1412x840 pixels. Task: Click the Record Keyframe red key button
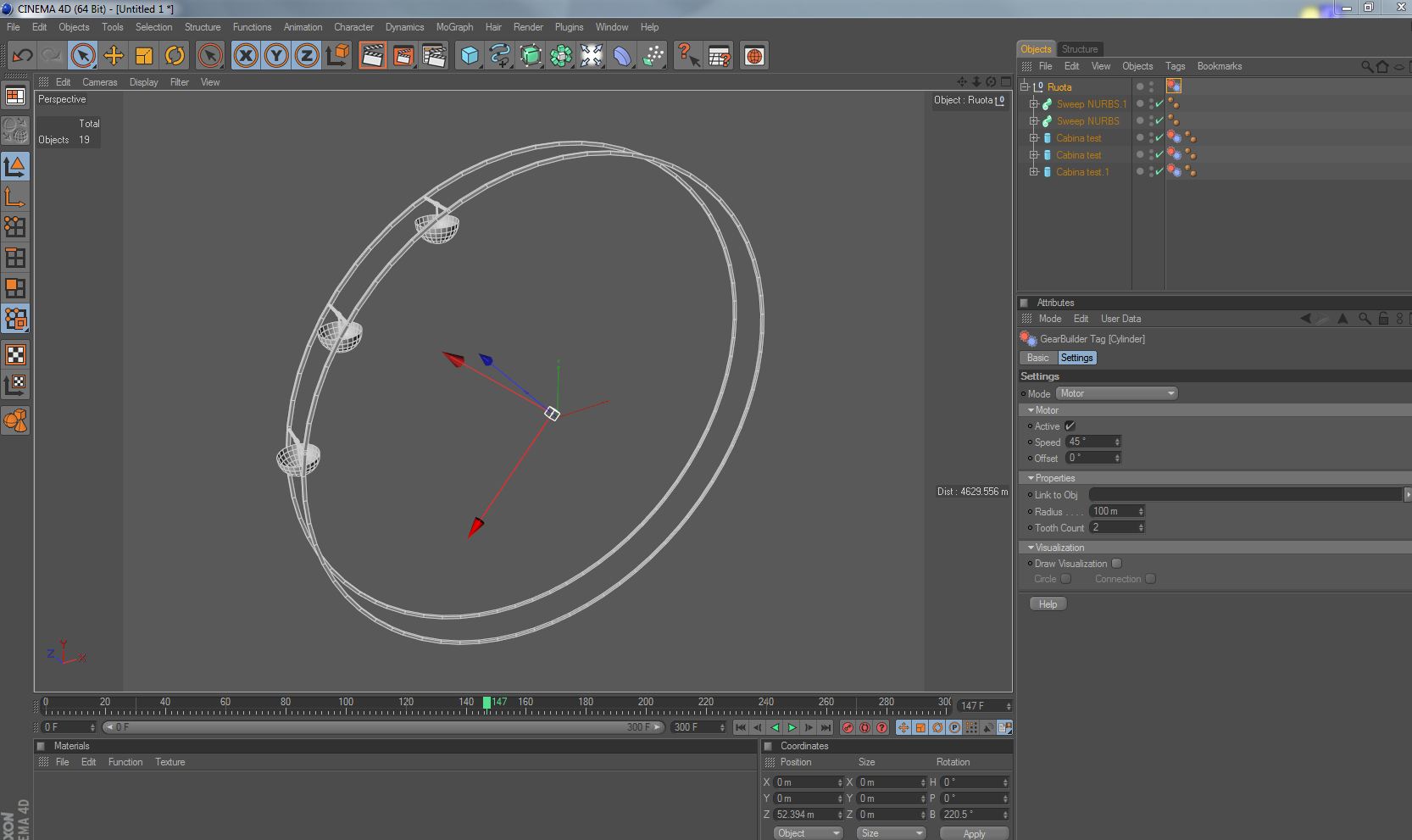click(x=848, y=727)
